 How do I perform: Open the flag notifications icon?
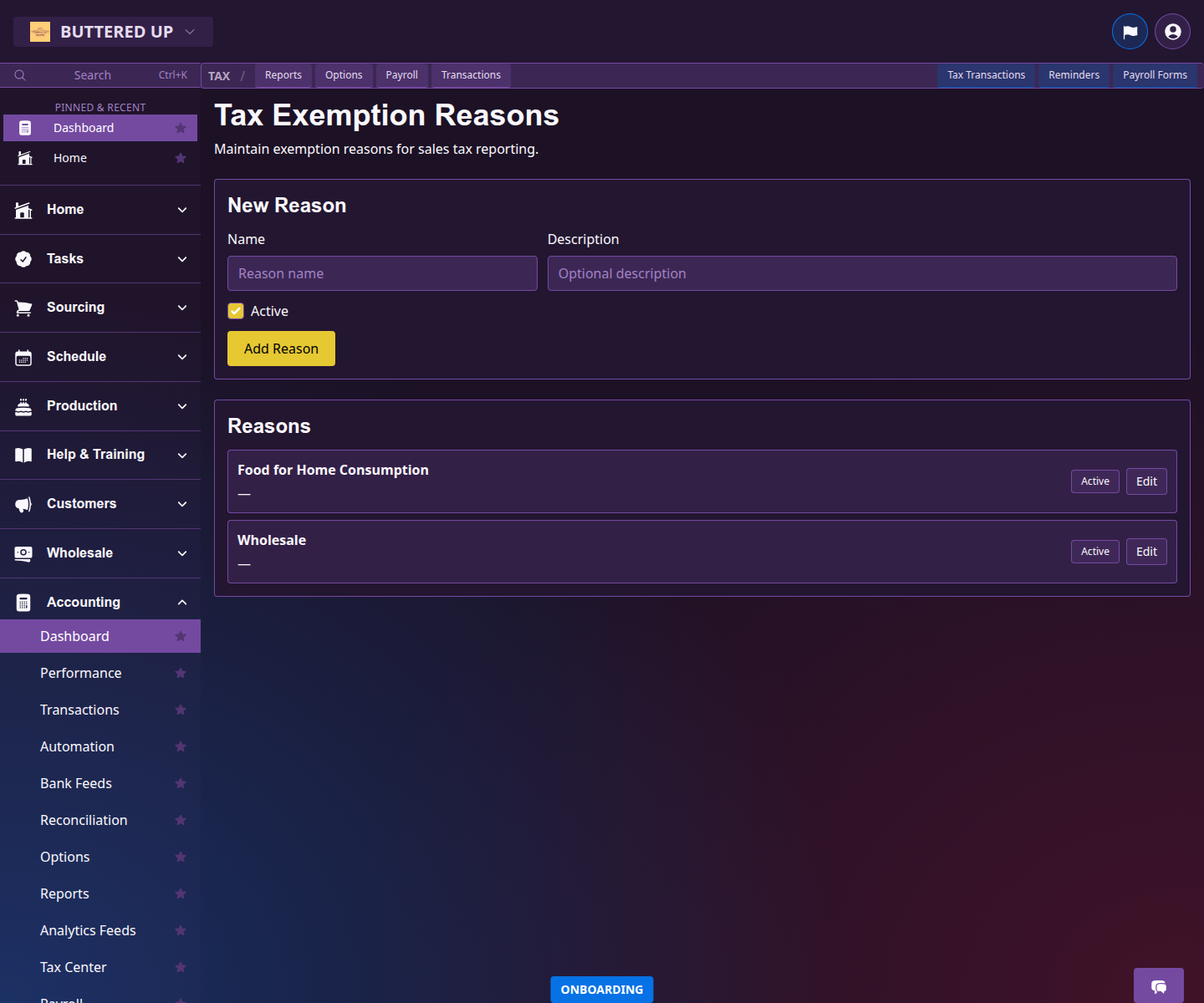(1130, 31)
